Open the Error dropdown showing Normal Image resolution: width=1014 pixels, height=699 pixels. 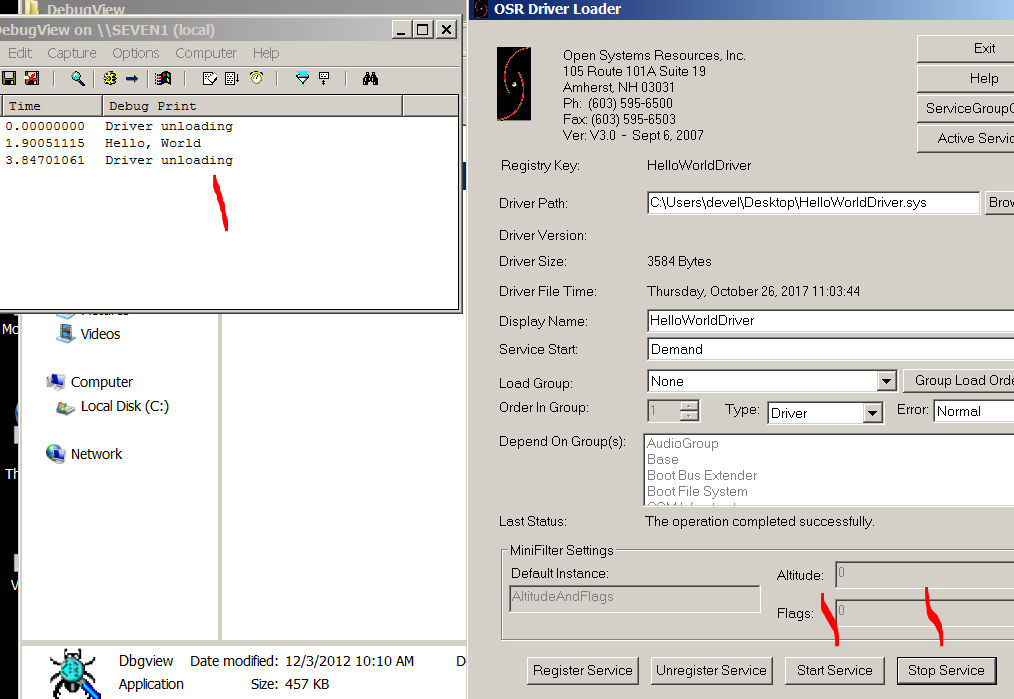pos(972,411)
